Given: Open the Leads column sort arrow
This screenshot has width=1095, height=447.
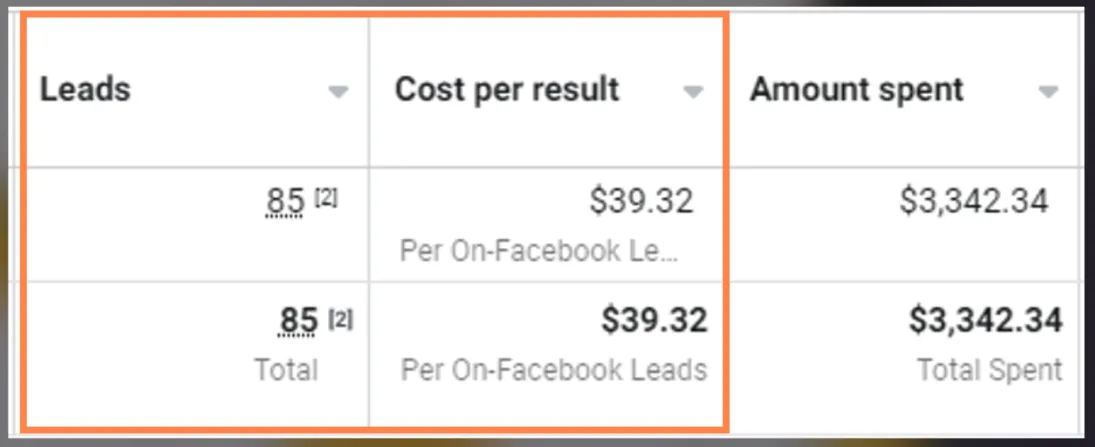Looking at the screenshot, I should pos(339,91).
